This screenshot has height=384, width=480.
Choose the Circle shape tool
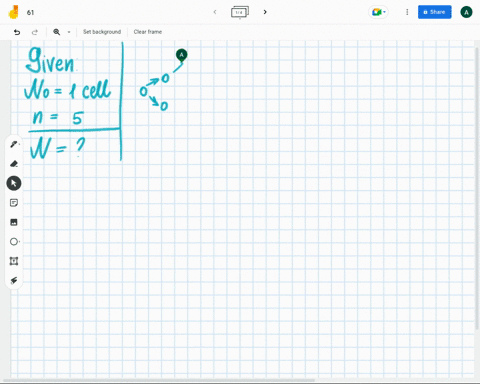[x=14, y=242]
